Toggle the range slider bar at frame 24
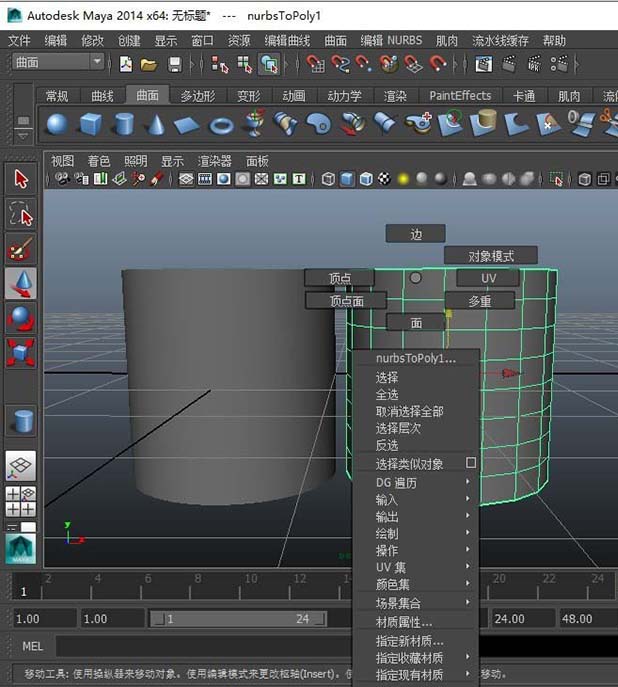This screenshot has width=618, height=687. coord(303,619)
